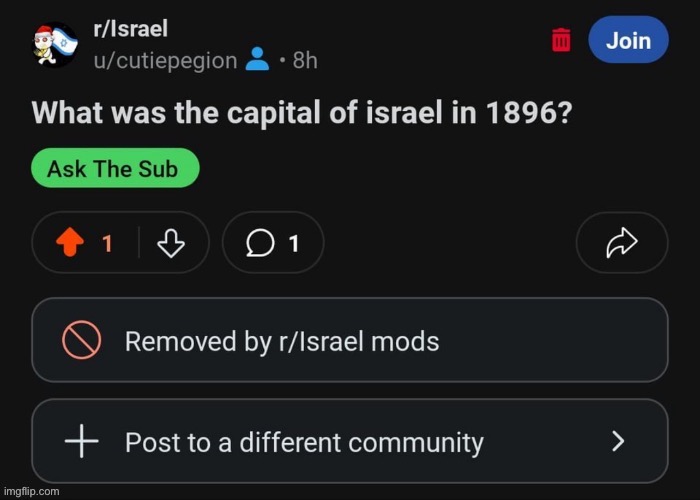Click the comment count number
This screenshot has width=700, height=500.
point(293,244)
